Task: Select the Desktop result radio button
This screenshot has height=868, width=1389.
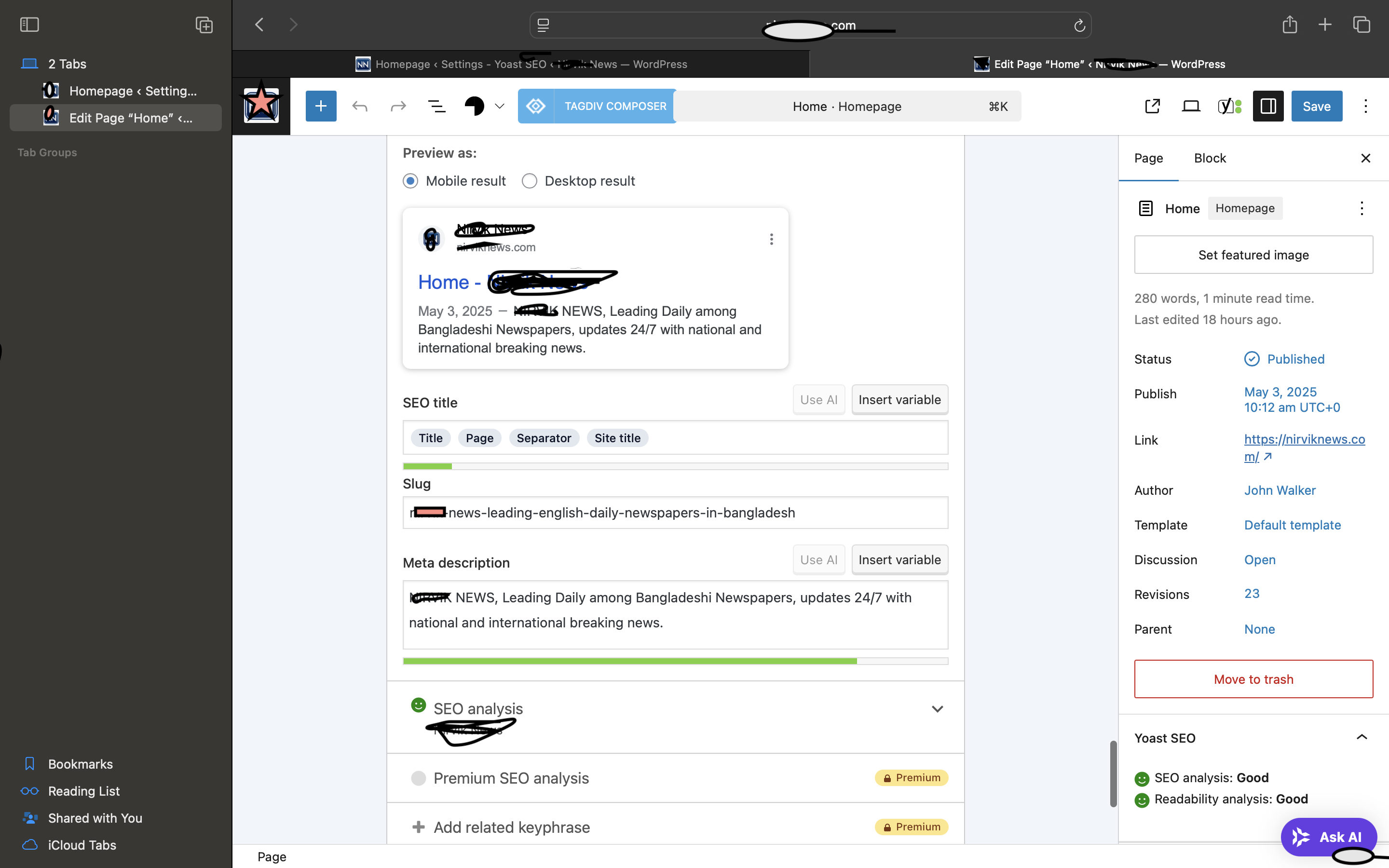Action: tap(529, 180)
